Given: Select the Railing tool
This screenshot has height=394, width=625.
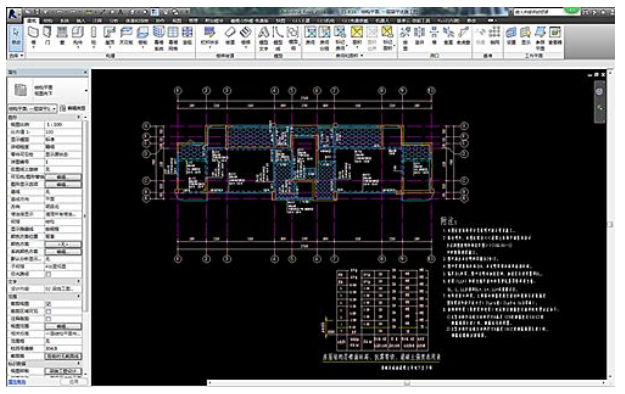Looking at the screenshot, I should point(210,36).
